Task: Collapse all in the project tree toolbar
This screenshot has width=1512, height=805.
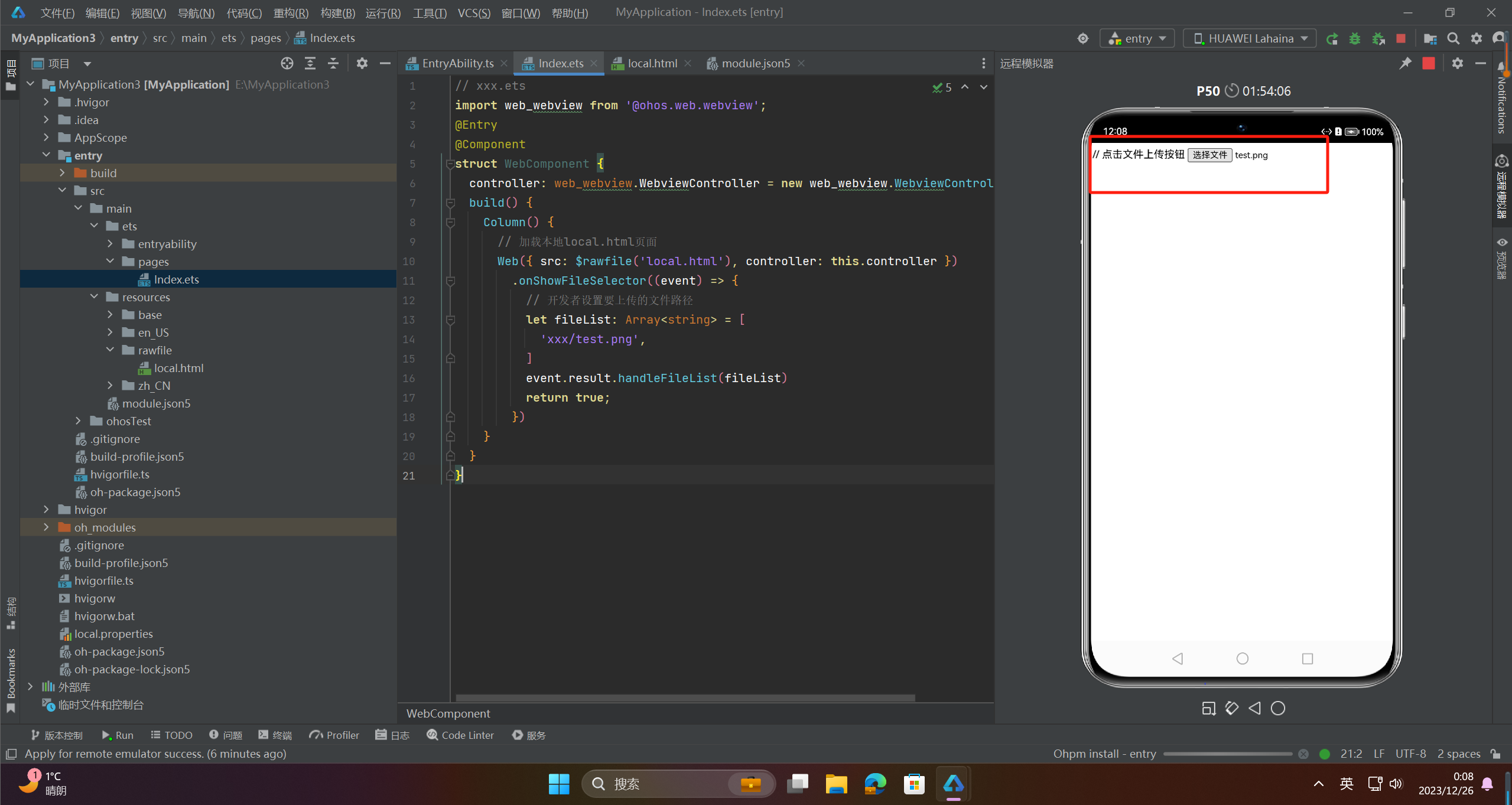Action: [x=333, y=63]
